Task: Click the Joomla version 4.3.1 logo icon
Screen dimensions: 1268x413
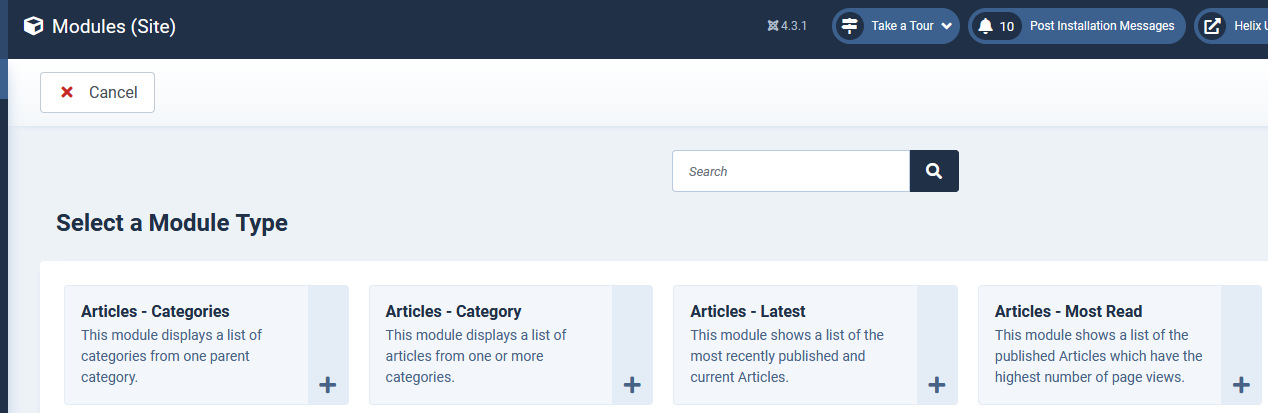Action: pos(773,26)
